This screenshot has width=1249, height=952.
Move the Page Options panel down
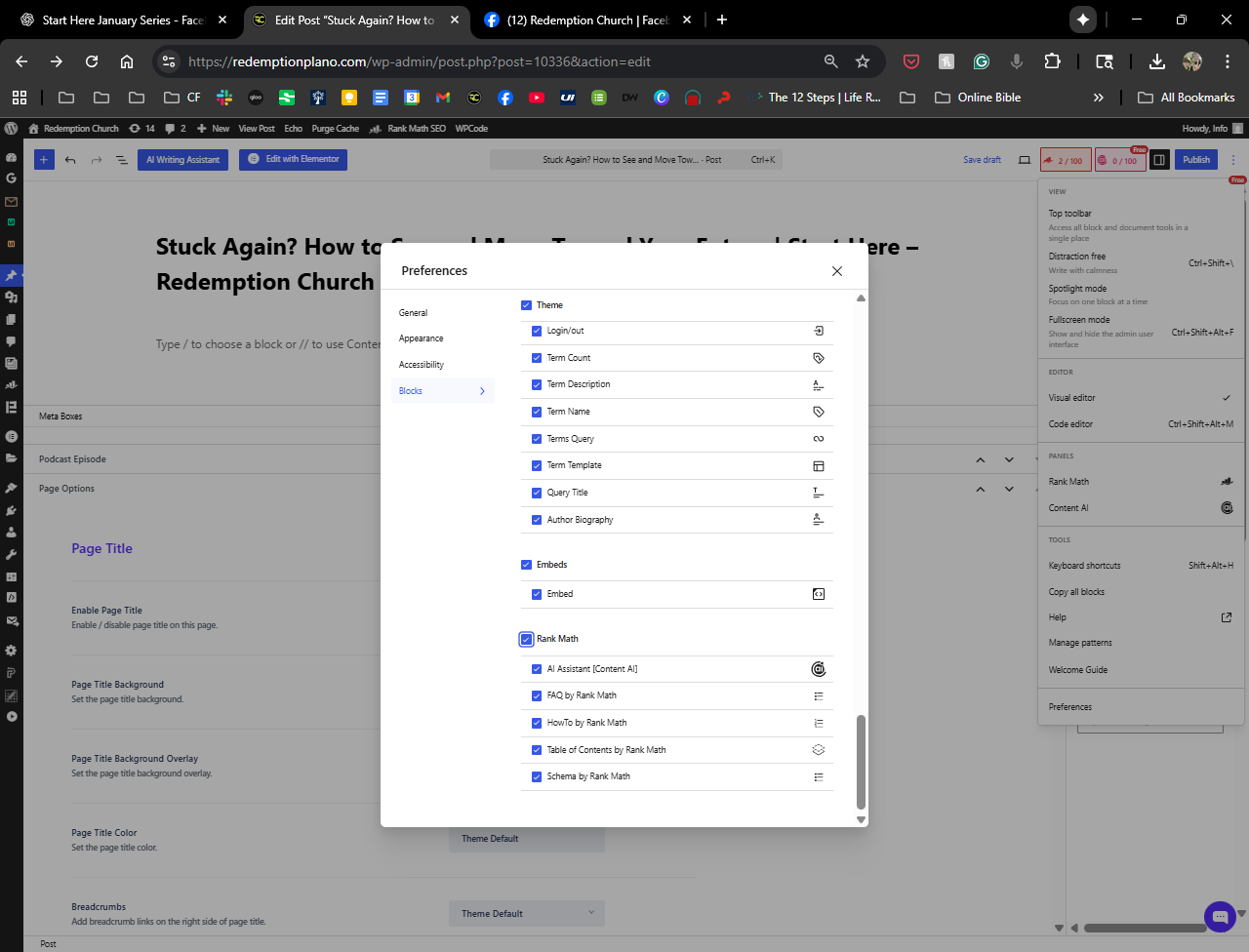point(1009,489)
